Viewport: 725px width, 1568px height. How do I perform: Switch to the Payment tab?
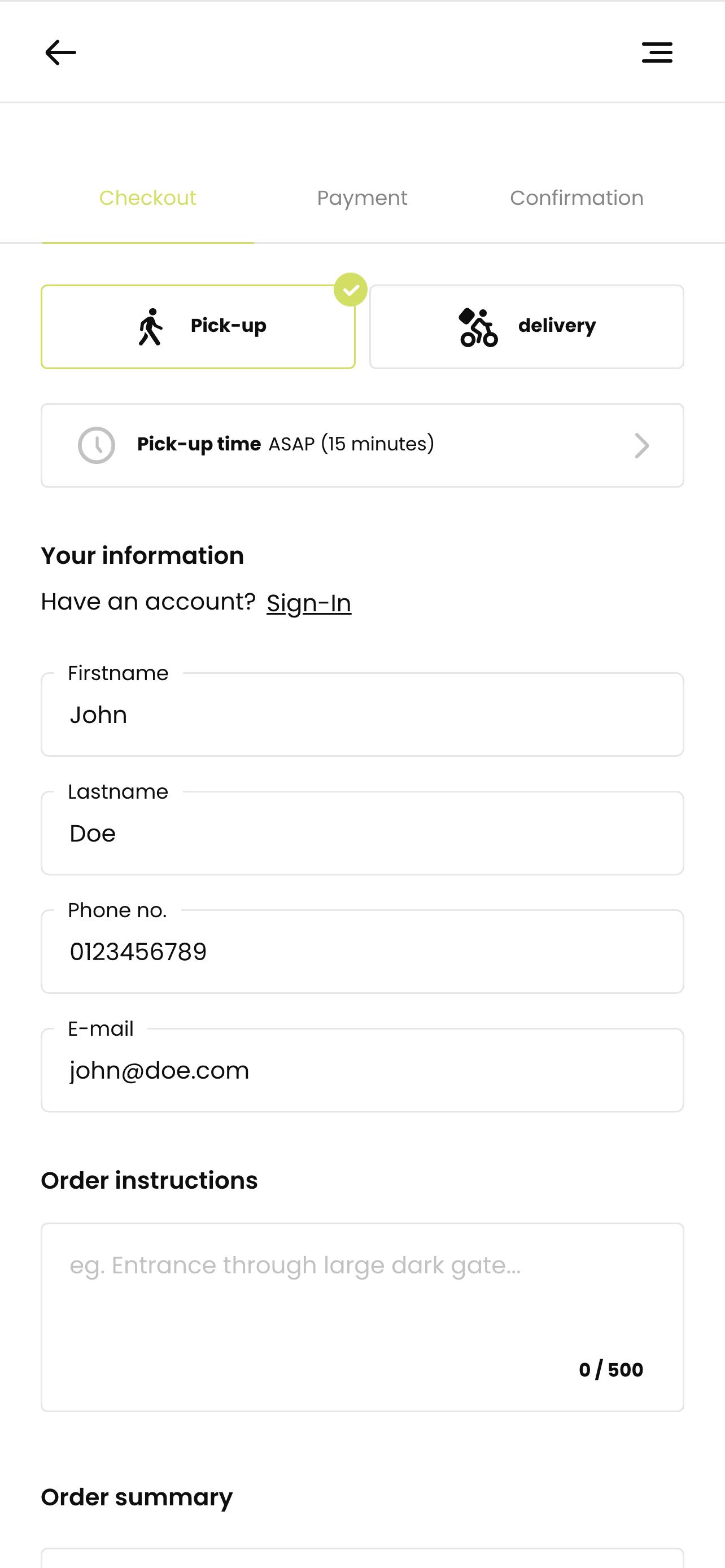click(362, 198)
